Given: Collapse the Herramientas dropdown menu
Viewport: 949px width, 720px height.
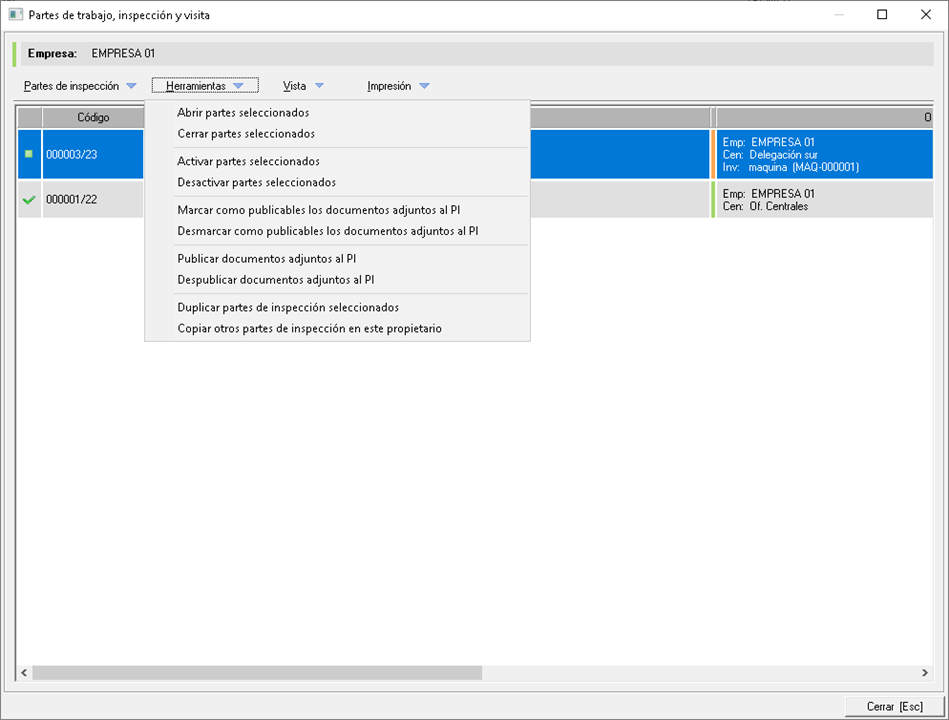Looking at the screenshot, I should pos(205,87).
